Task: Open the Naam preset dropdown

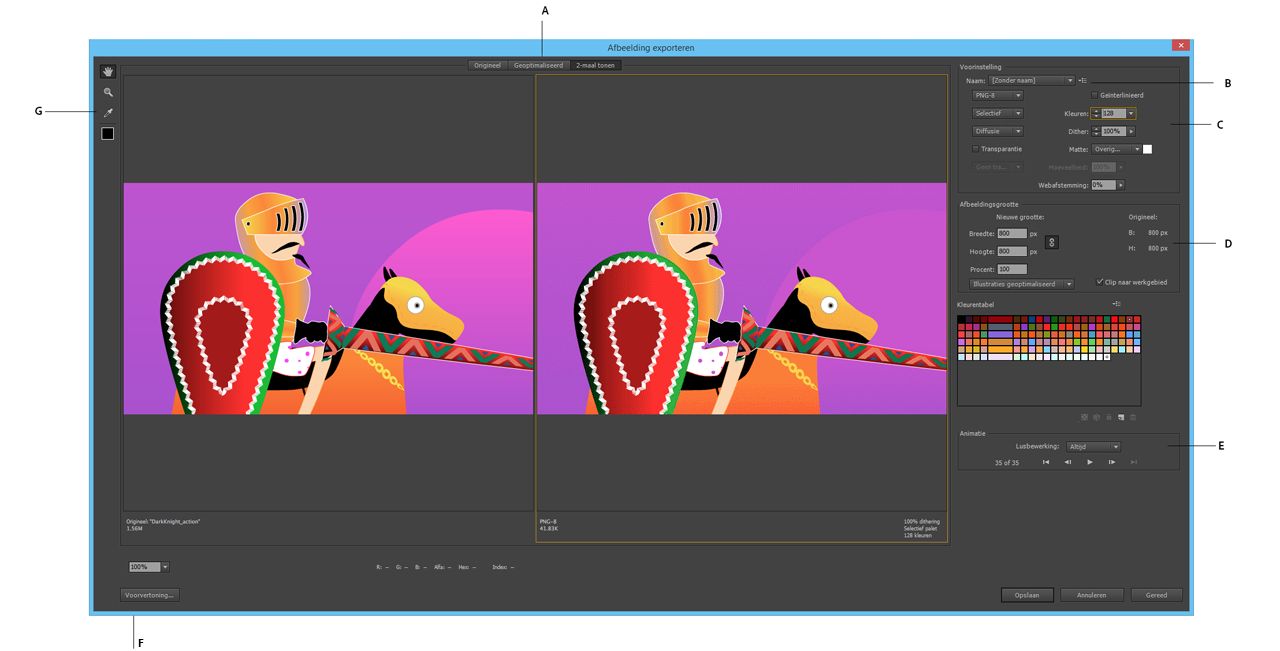Action: (1031, 80)
